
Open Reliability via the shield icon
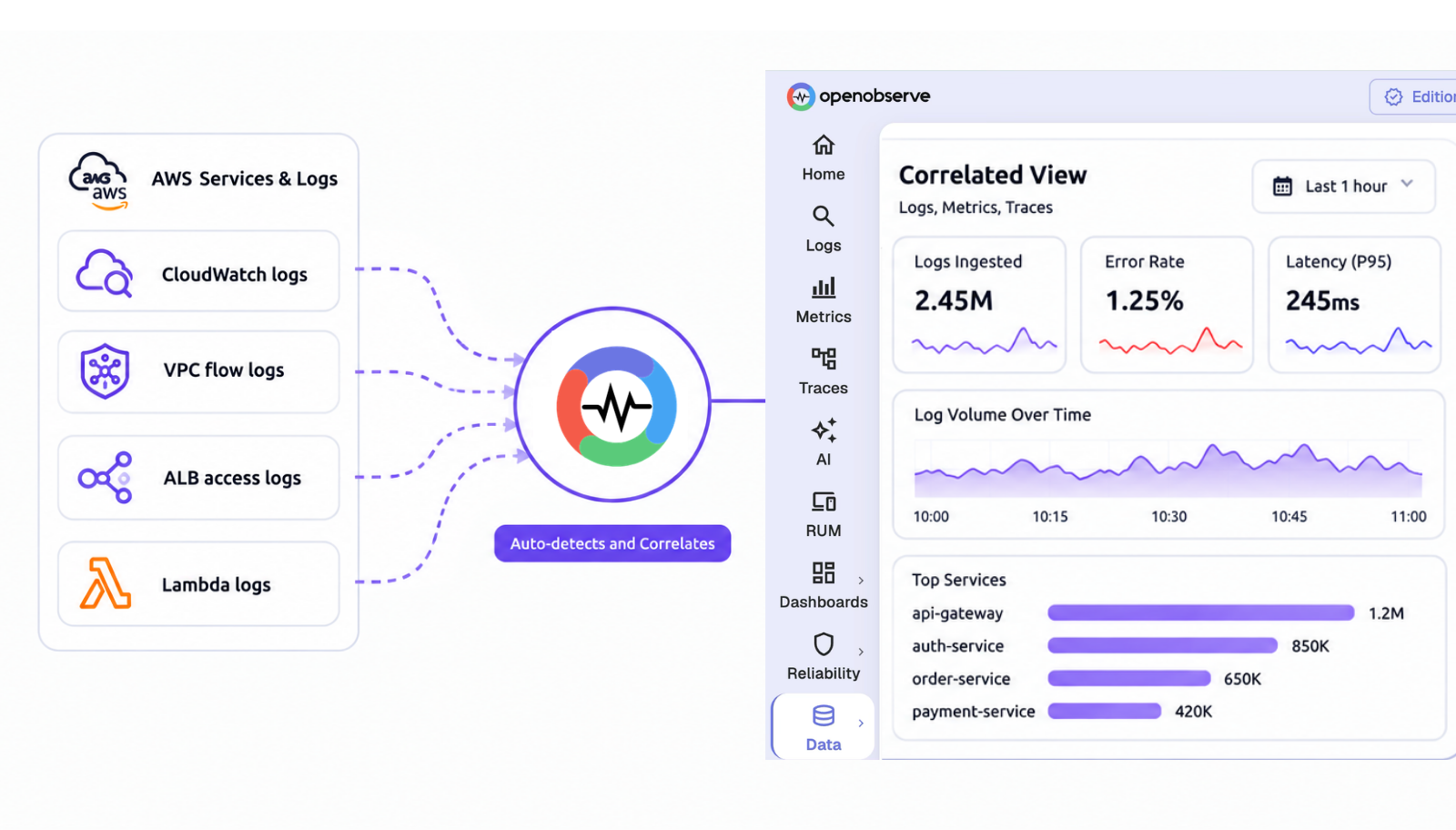click(824, 644)
